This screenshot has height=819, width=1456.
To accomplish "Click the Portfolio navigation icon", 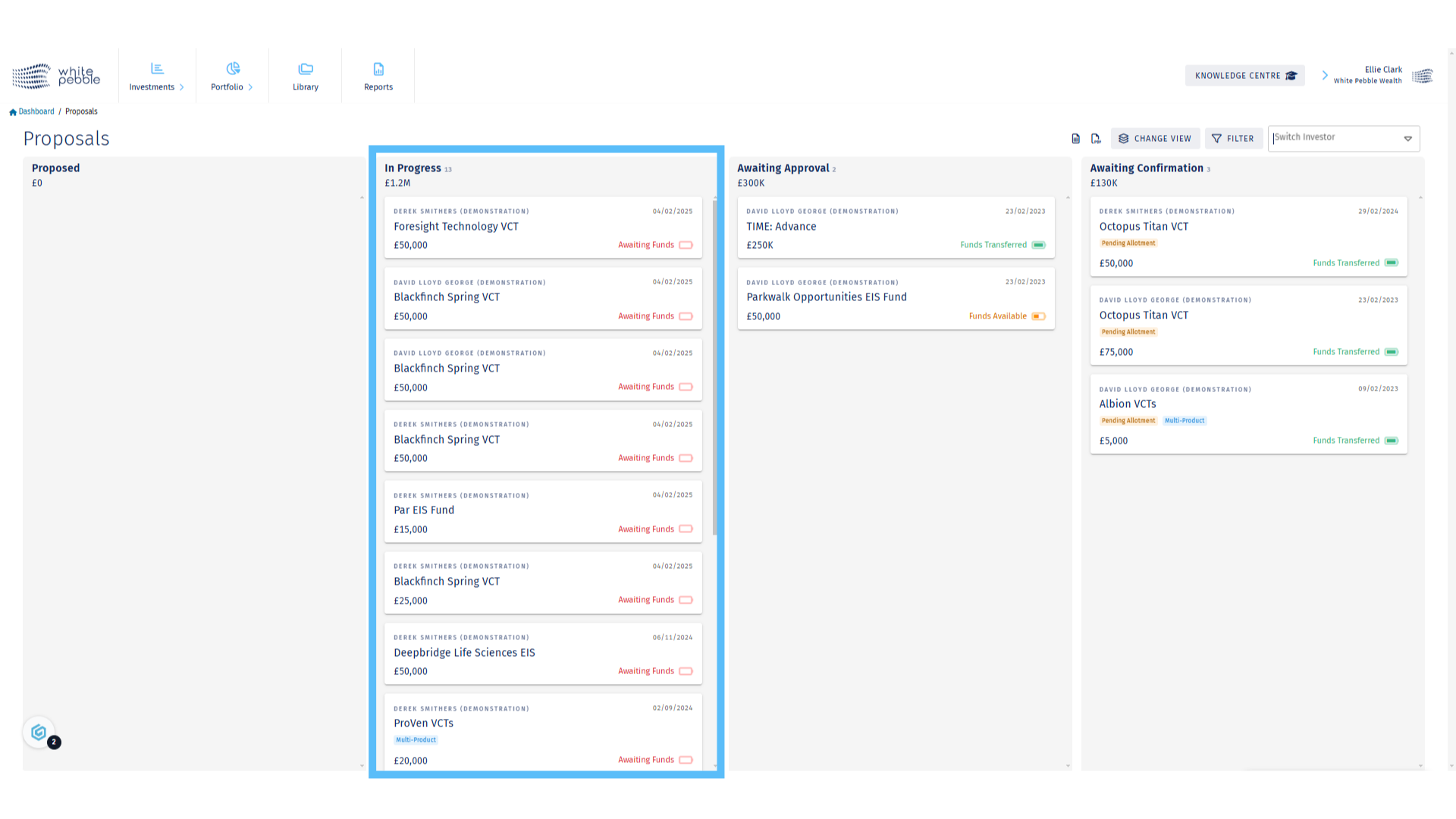I will click(x=231, y=68).
